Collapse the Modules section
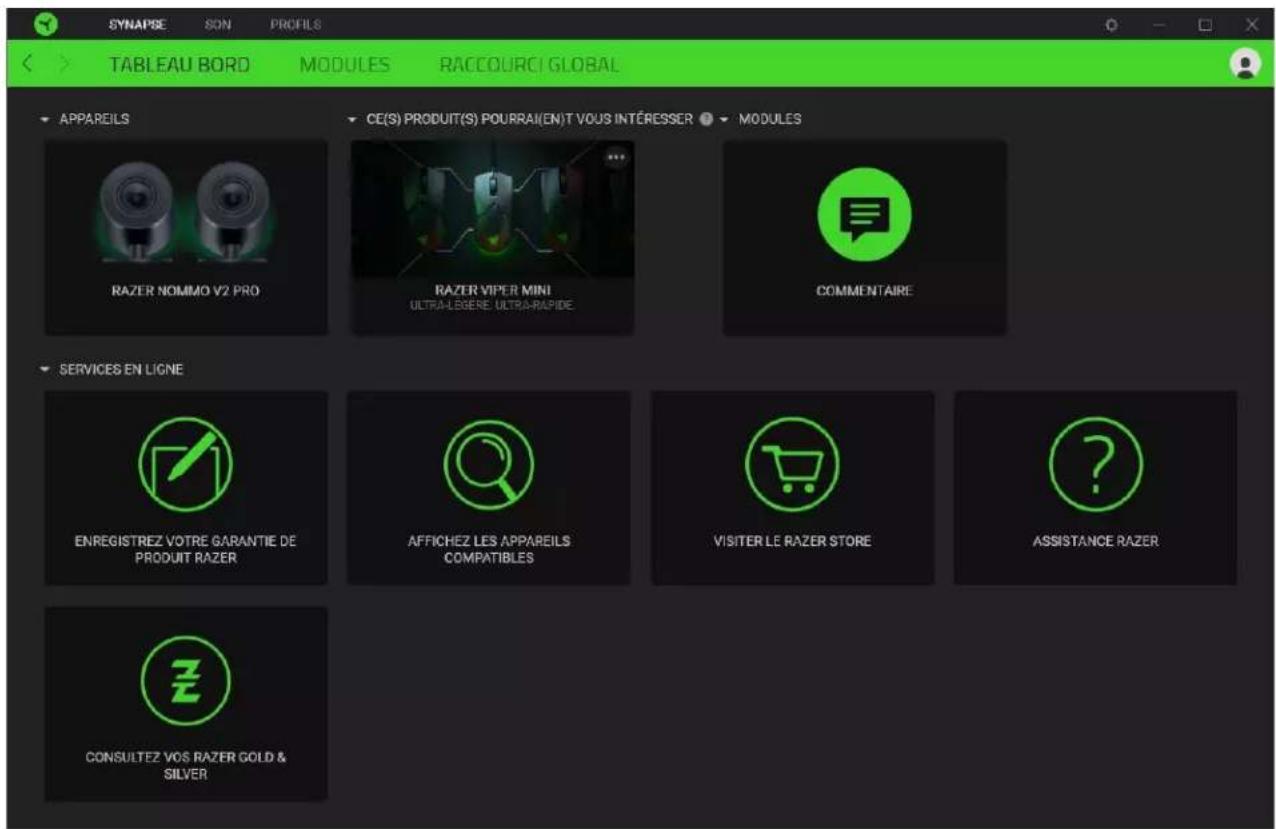 coord(723,119)
